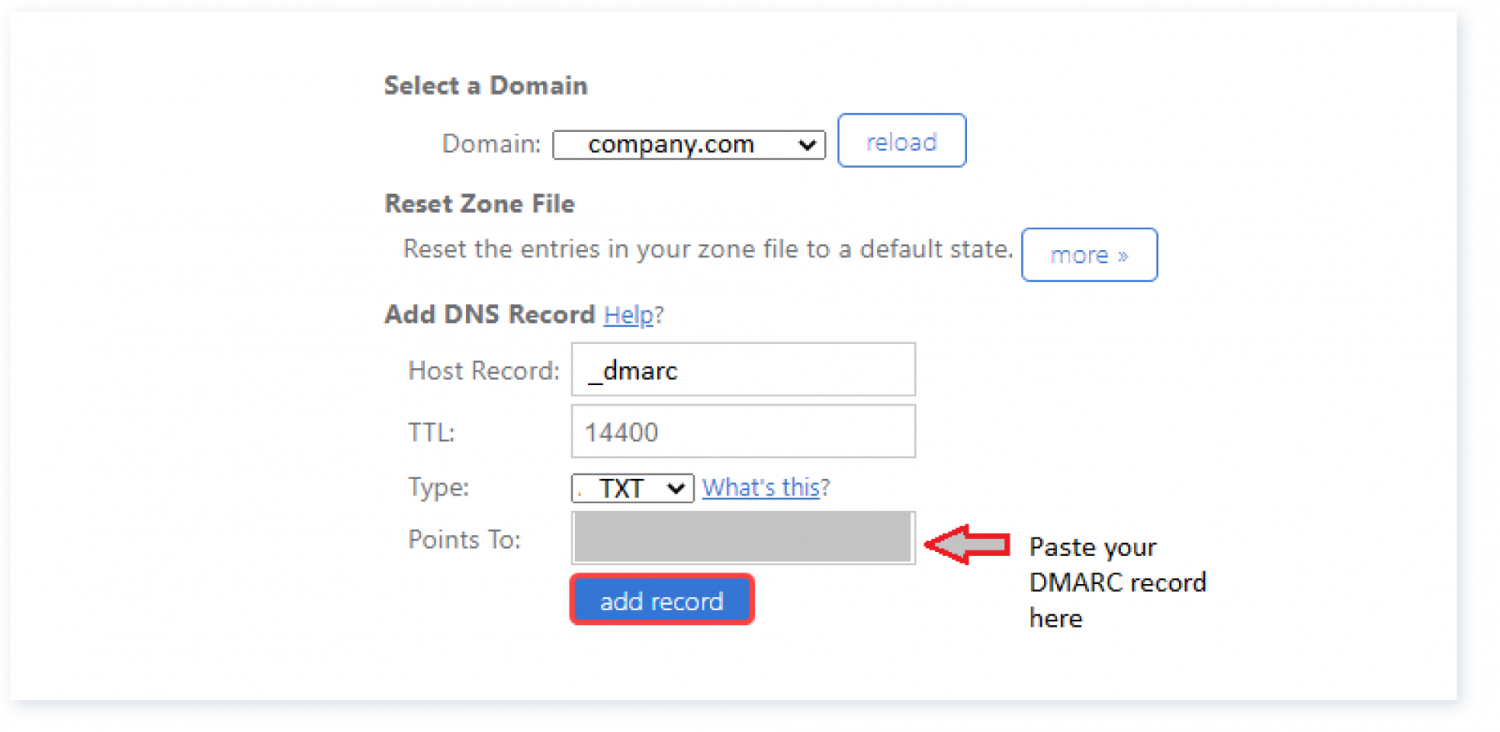Image resolution: width=1500 pixels, height=732 pixels.
Task: Expand the record Type dropdown
Action: 632,488
